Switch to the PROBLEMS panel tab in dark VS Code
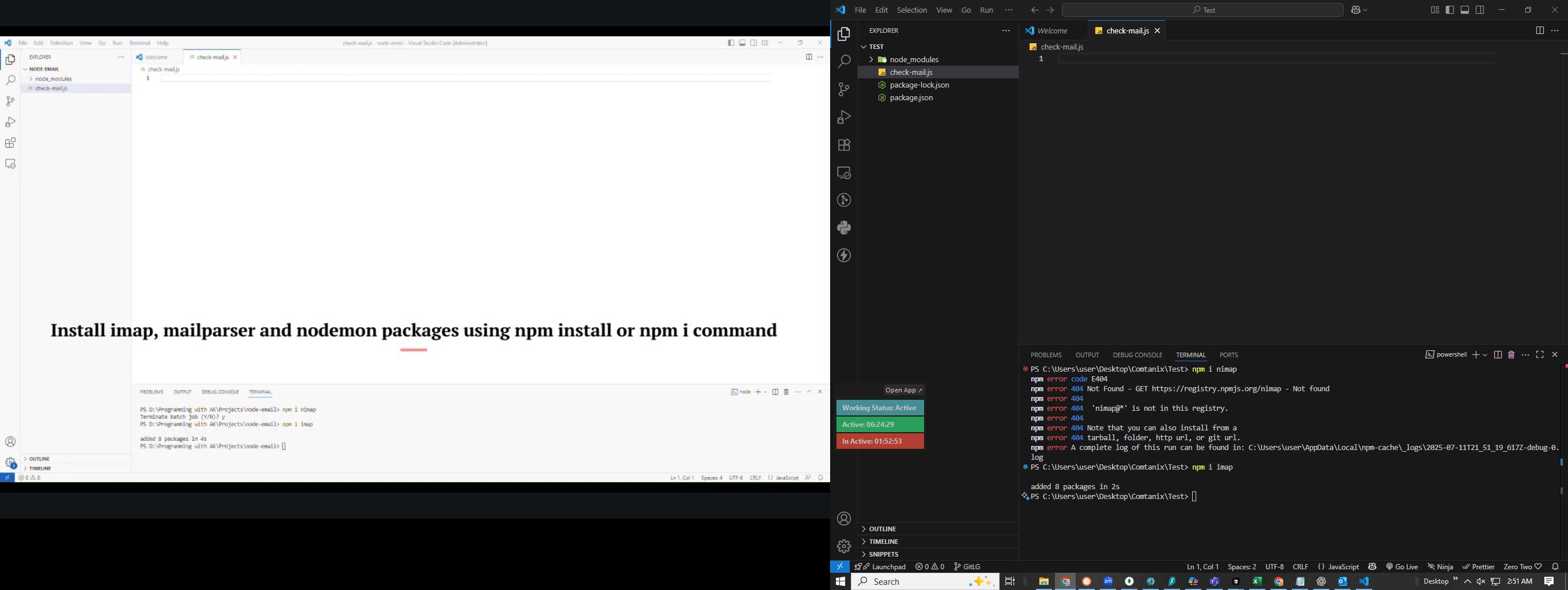The height and width of the screenshot is (590, 1568). coord(1046,354)
